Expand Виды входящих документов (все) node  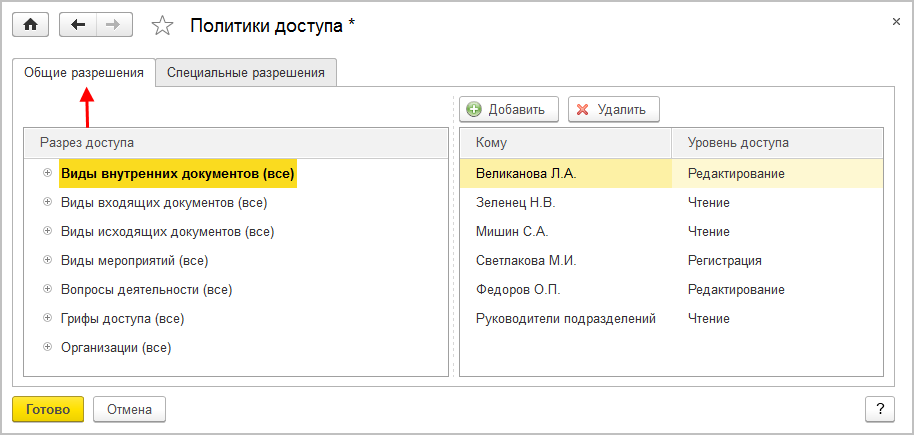click(x=47, y=202)
